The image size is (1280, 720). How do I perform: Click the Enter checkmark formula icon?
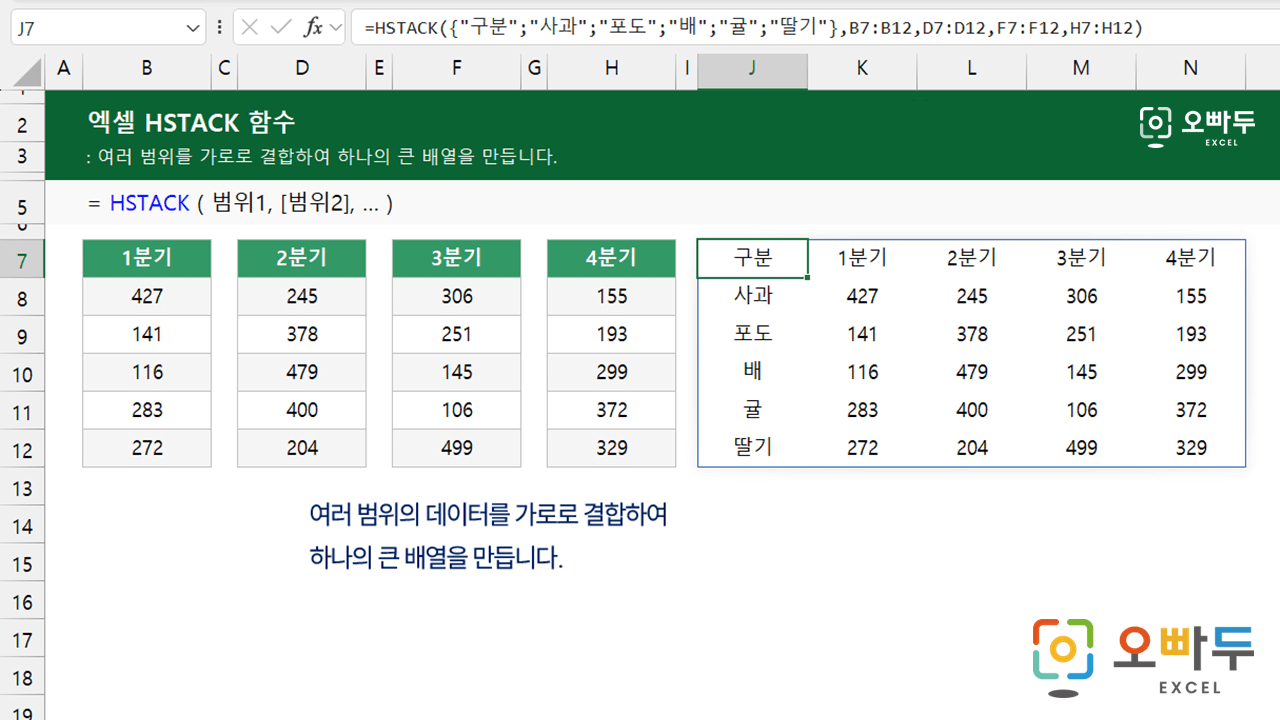pos(281,27)
